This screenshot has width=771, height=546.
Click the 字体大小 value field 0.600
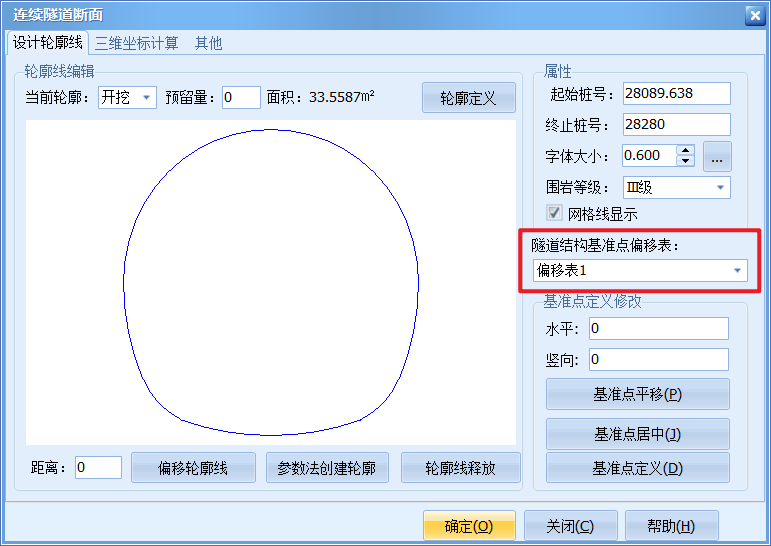click(x=649, y=155)
